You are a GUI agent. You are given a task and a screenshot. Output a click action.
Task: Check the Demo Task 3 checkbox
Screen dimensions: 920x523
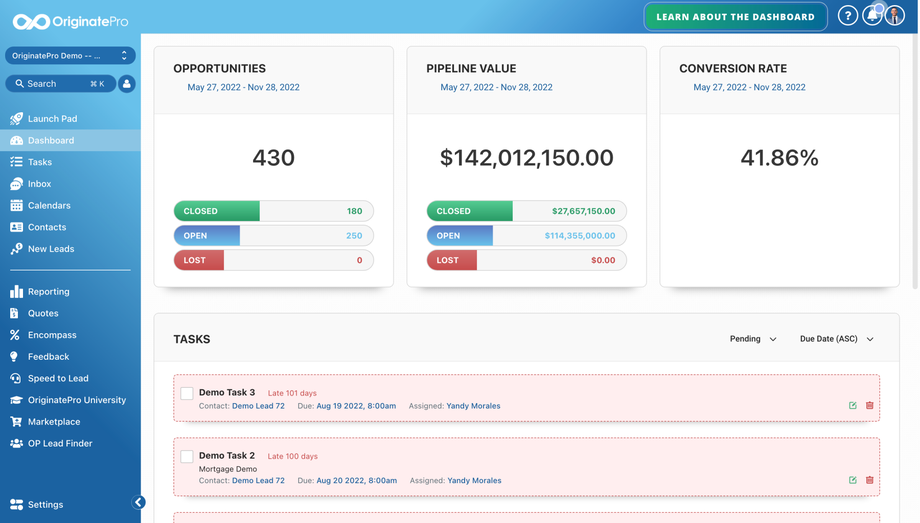coord(187,393)
